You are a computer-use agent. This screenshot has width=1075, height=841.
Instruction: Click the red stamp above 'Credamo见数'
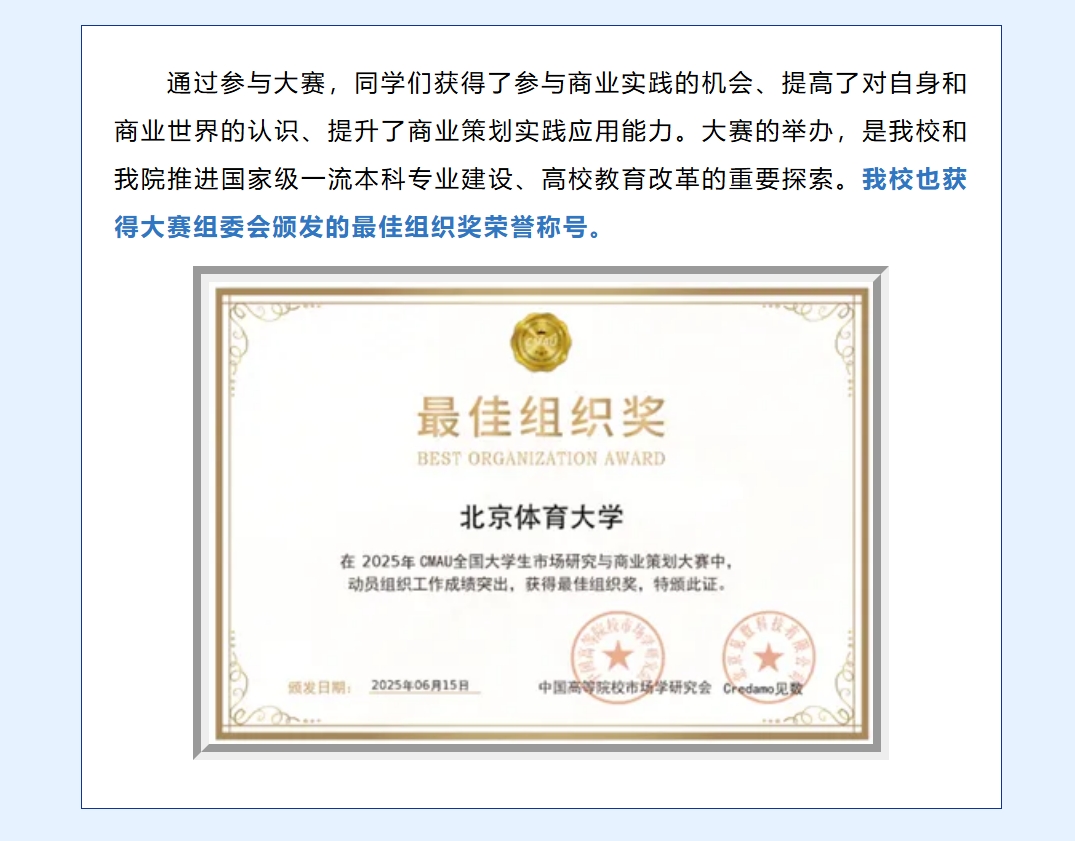769,657
